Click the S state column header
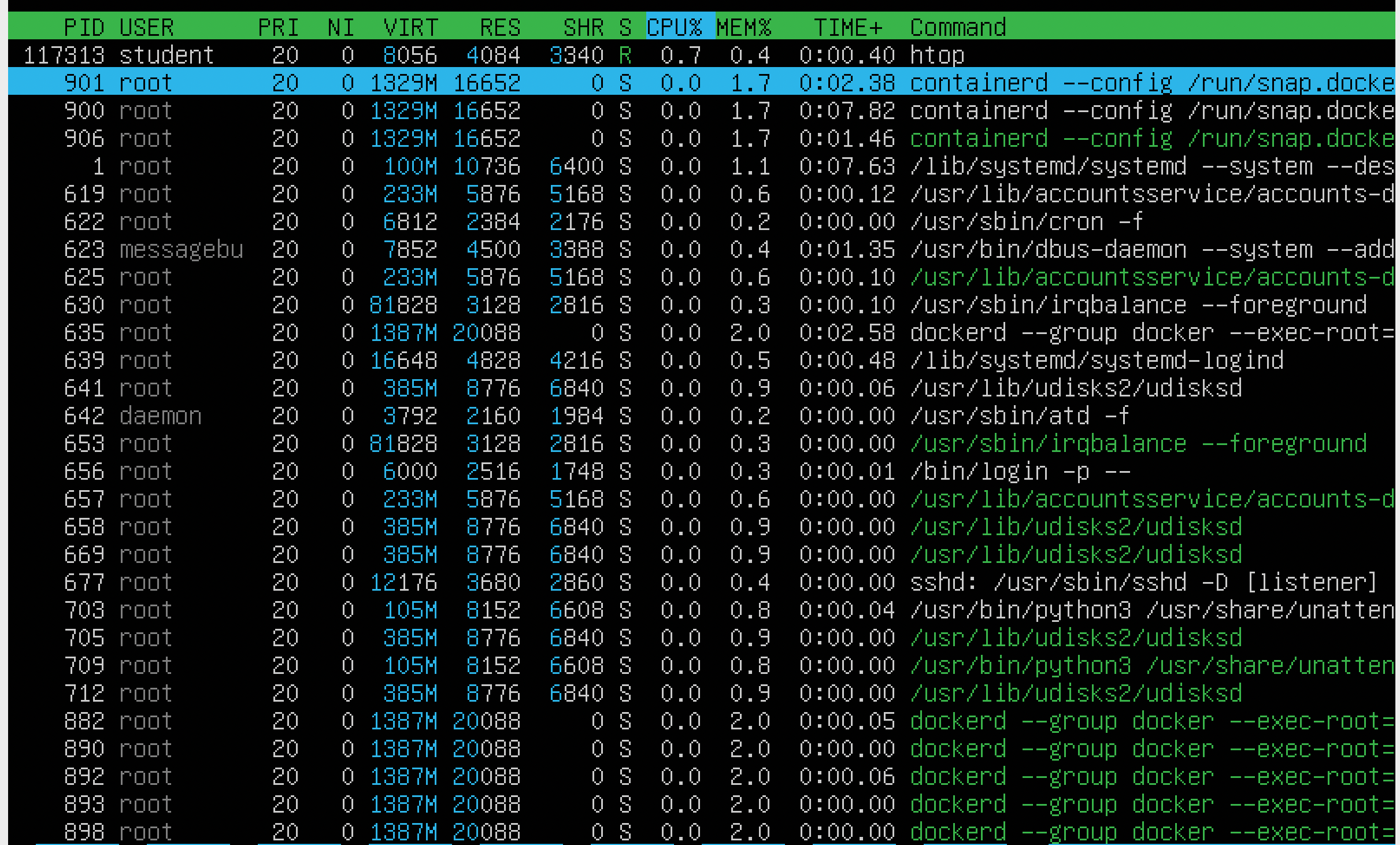This screenshot has height=845, width=1400. [x=625, y=27]
